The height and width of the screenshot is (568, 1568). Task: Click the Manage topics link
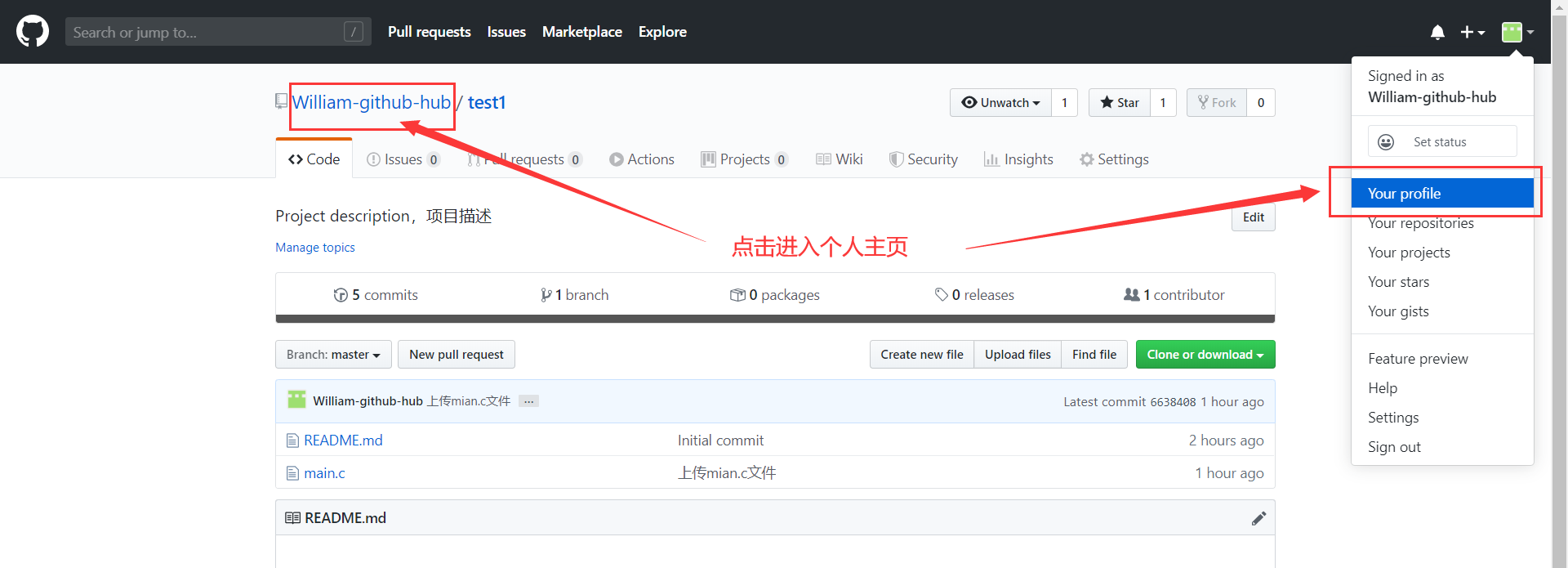tap(315, 248)
